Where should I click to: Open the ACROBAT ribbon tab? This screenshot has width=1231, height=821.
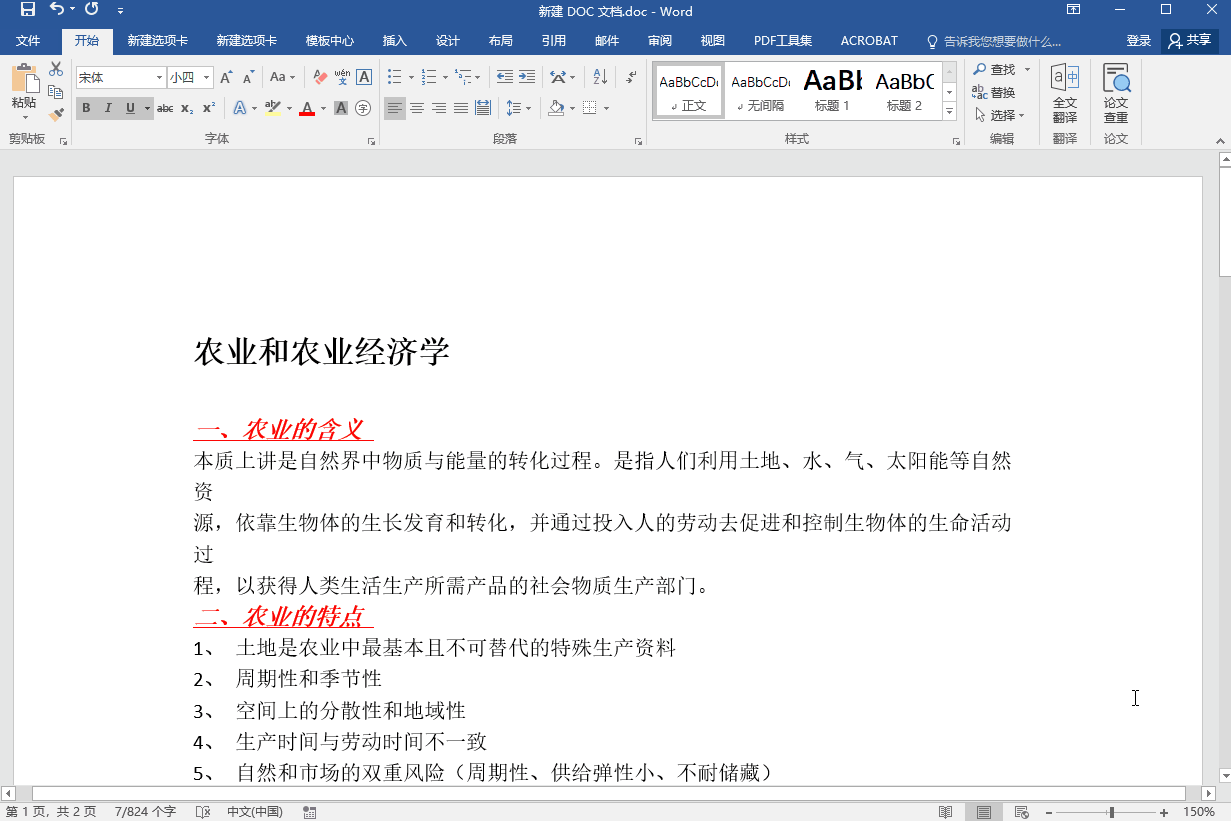click(868, 41)
